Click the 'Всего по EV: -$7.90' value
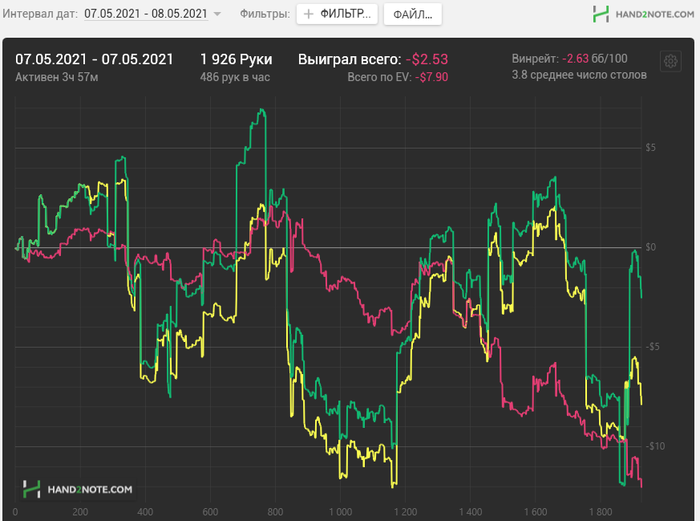Viewport: 700px width, 521px height. coord(398,77)
